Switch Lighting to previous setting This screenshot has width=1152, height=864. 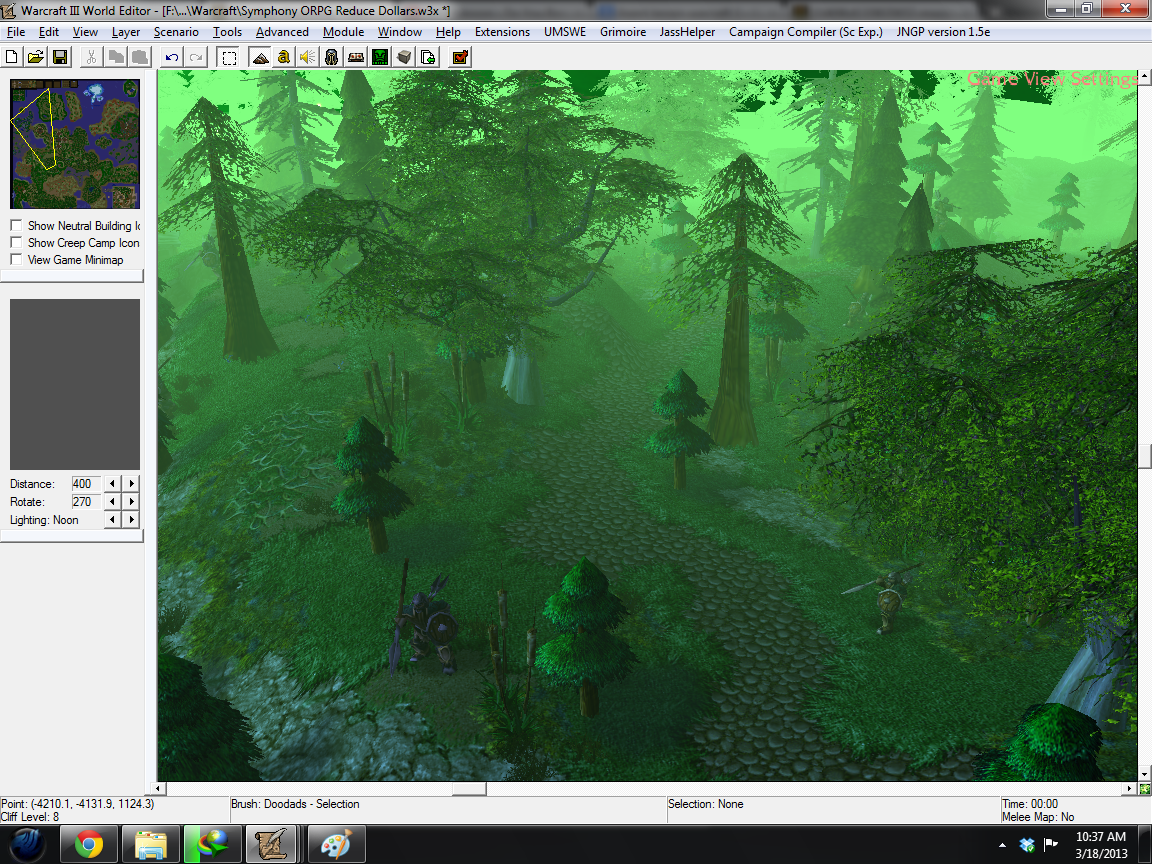pyautogui.click(x=112, y=519)
